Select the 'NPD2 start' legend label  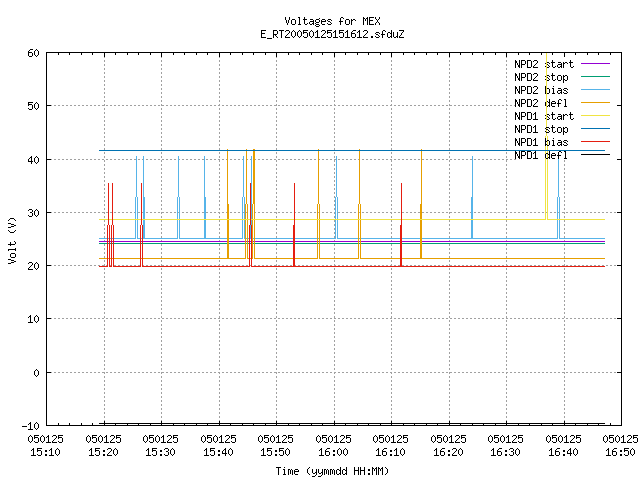tap(544, 64)
